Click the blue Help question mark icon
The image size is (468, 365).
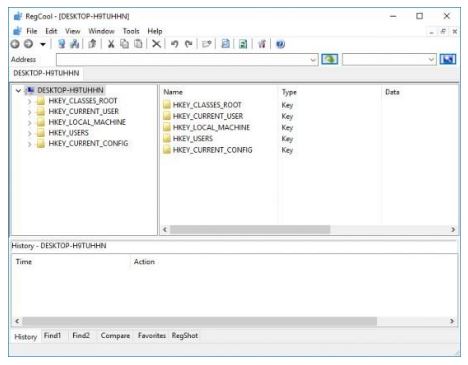(x=280, y=44)
